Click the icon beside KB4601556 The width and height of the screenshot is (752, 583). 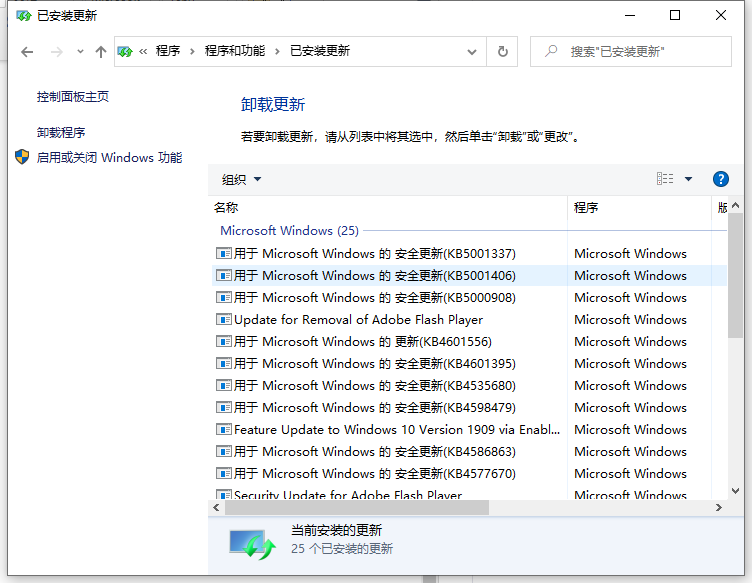[x=223, y=341]
